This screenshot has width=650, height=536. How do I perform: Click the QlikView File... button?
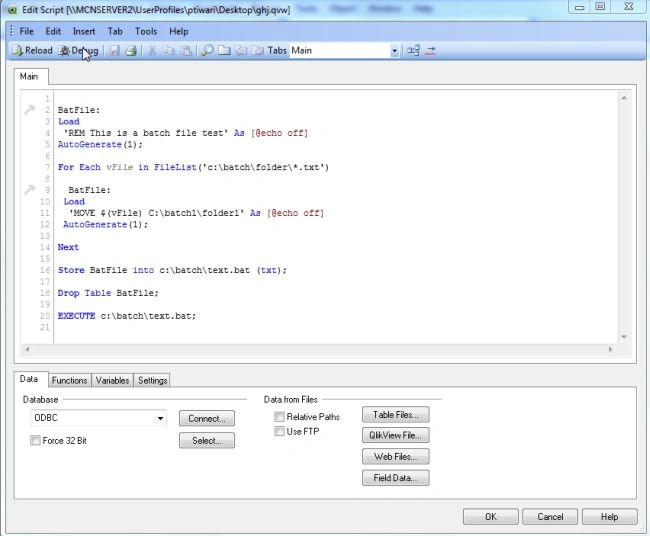(x=395, y=435)
